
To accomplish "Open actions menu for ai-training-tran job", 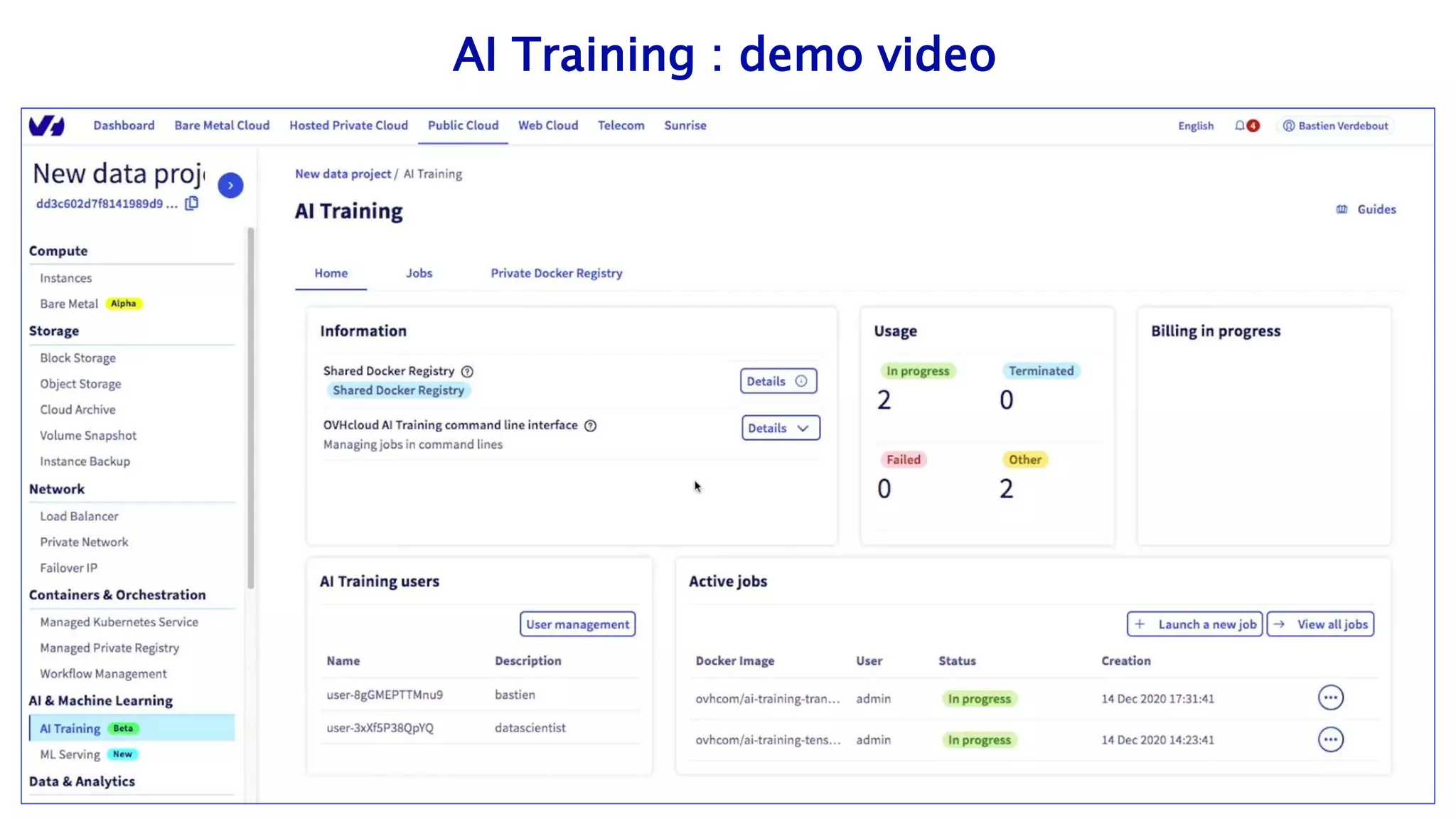I will [x=1330, y=698].
